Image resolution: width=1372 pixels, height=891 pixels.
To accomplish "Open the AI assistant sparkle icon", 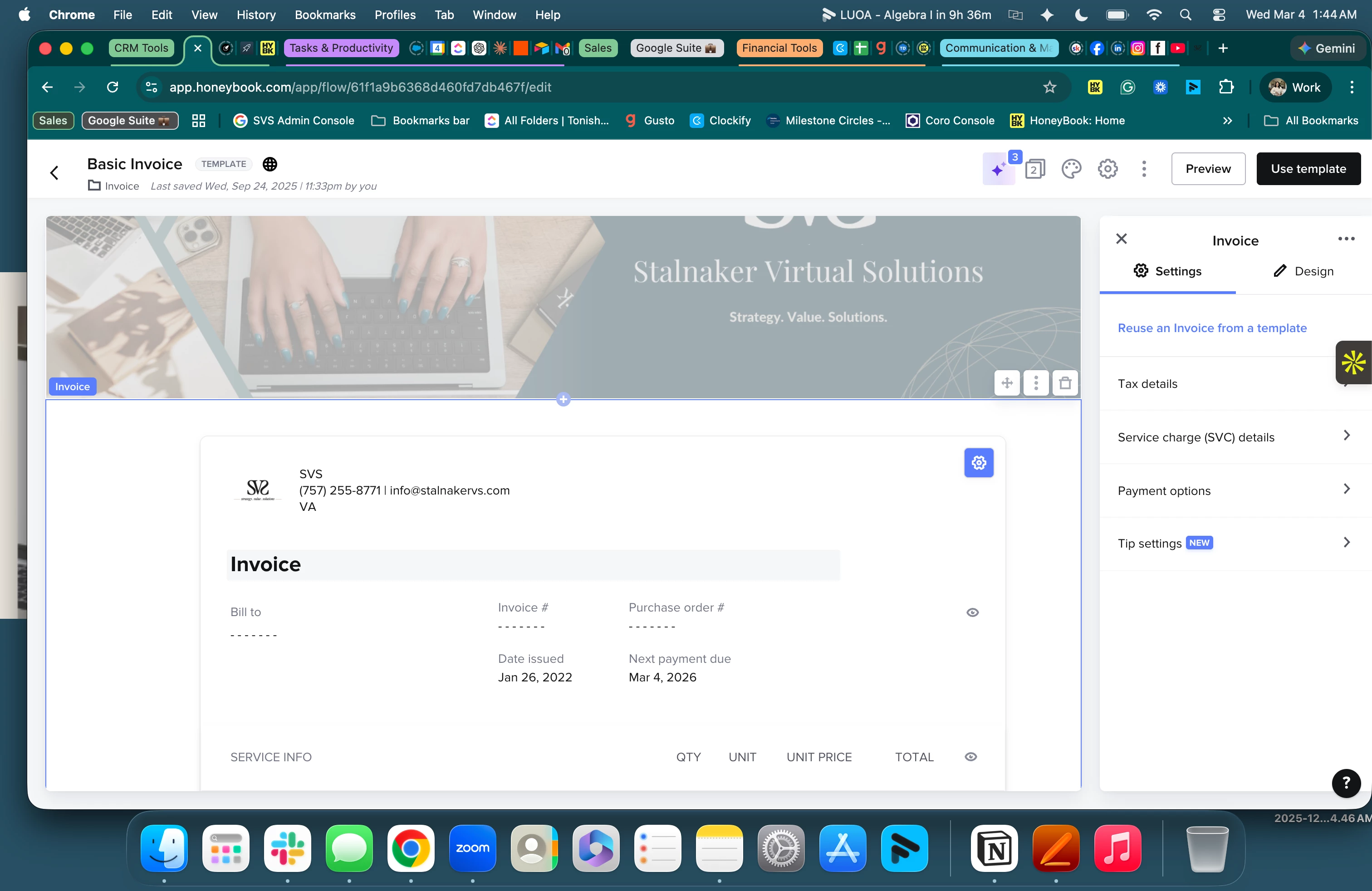I will (x=998, y=169).
